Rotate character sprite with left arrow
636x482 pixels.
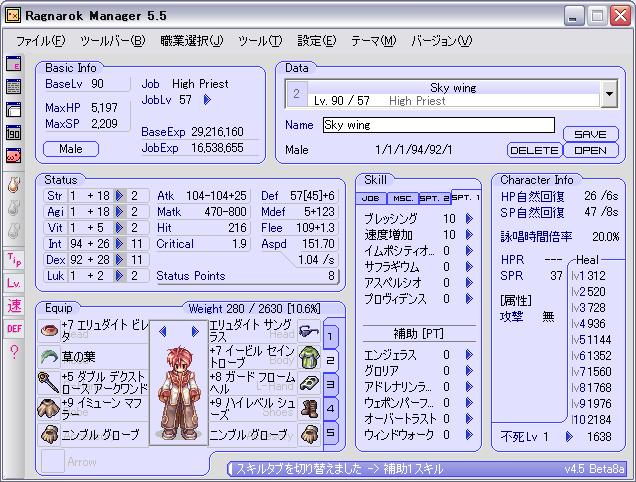[x=163, y=332]
